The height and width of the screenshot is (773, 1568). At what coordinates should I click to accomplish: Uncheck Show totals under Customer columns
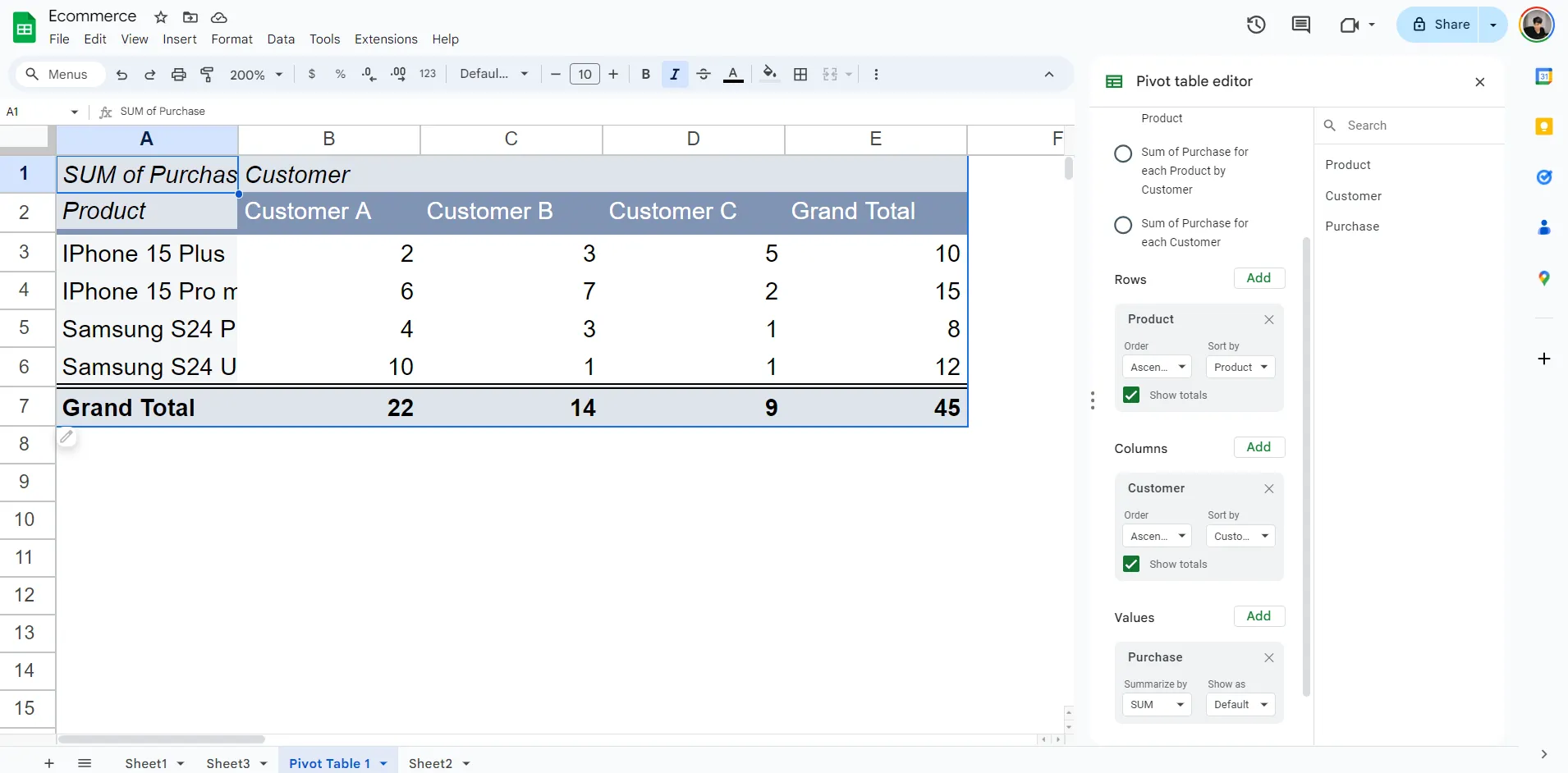1131,564
